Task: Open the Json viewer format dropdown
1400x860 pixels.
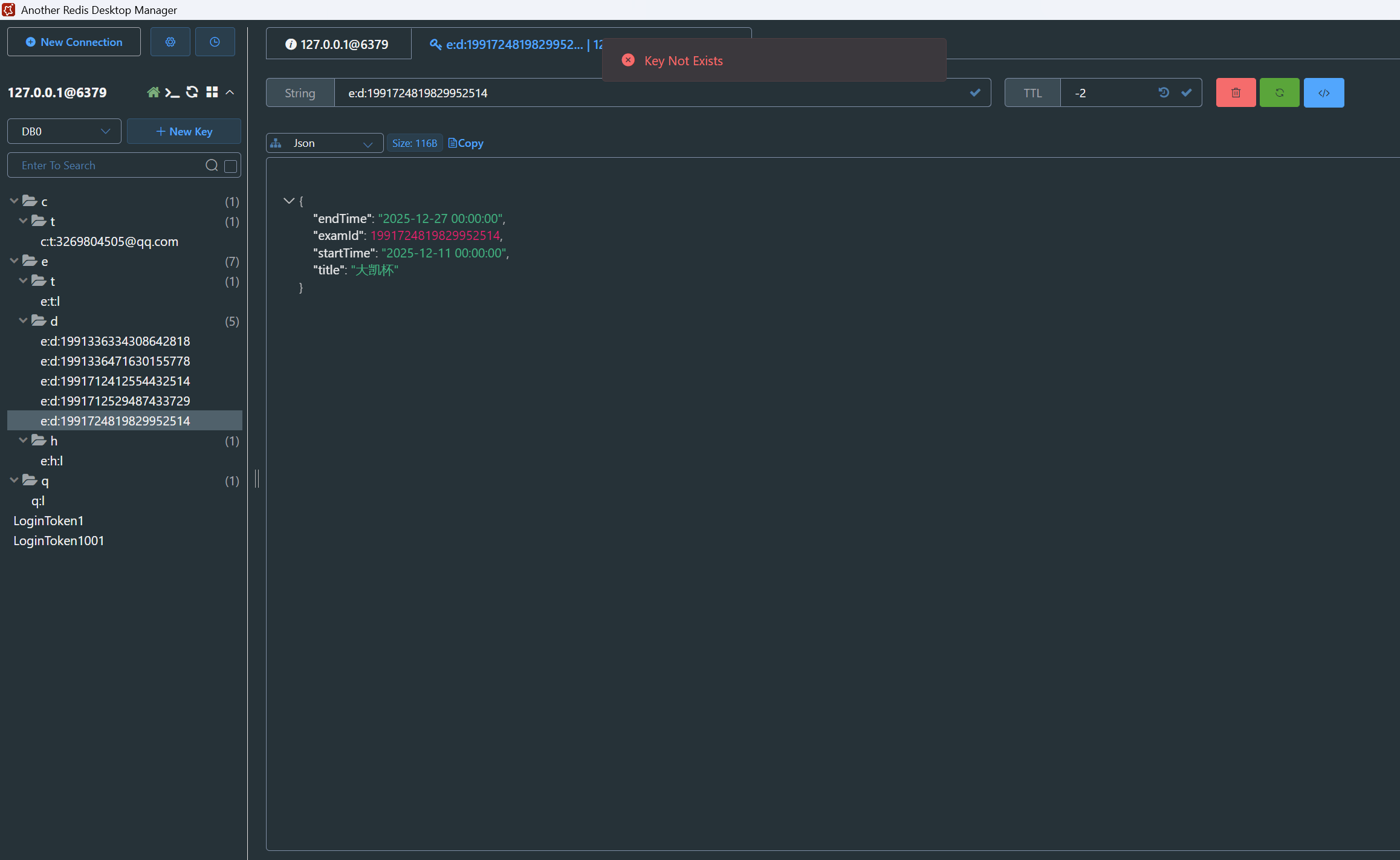Action: tap(325, 143)
